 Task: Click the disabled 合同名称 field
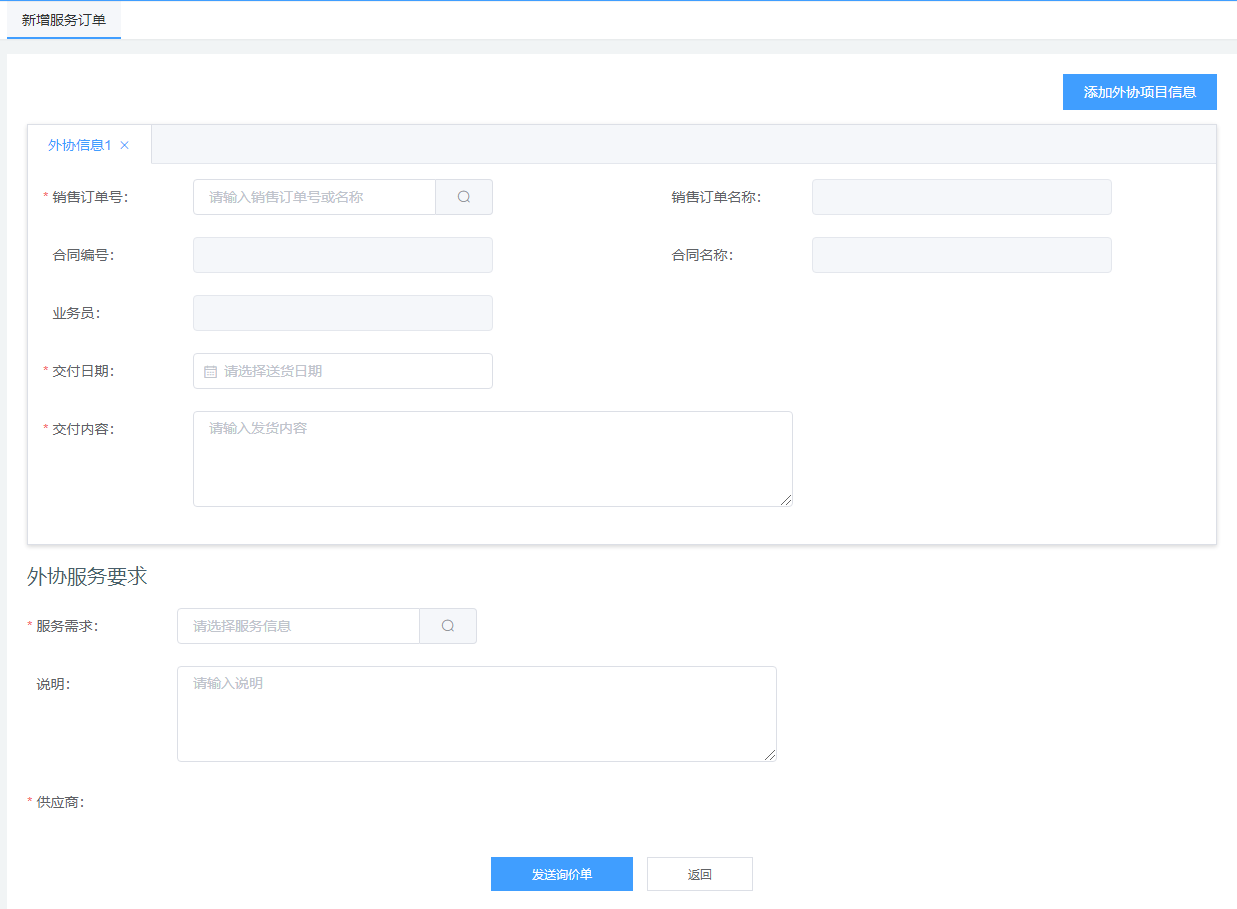click(961, 255)
